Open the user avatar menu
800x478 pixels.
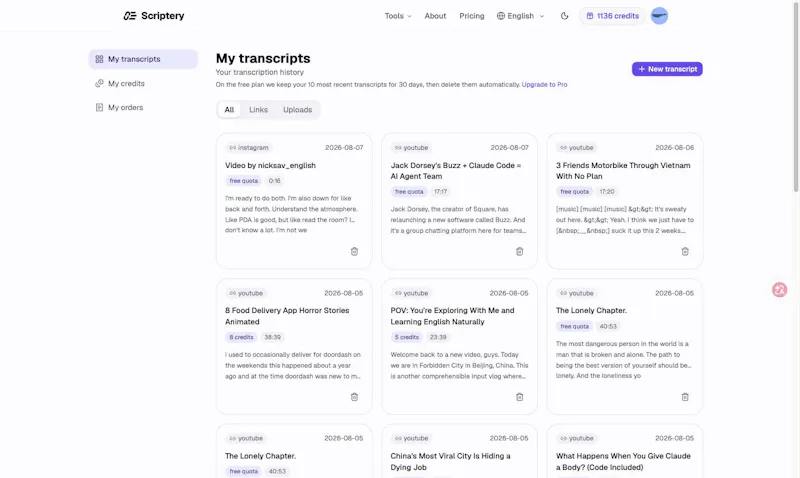659,16
